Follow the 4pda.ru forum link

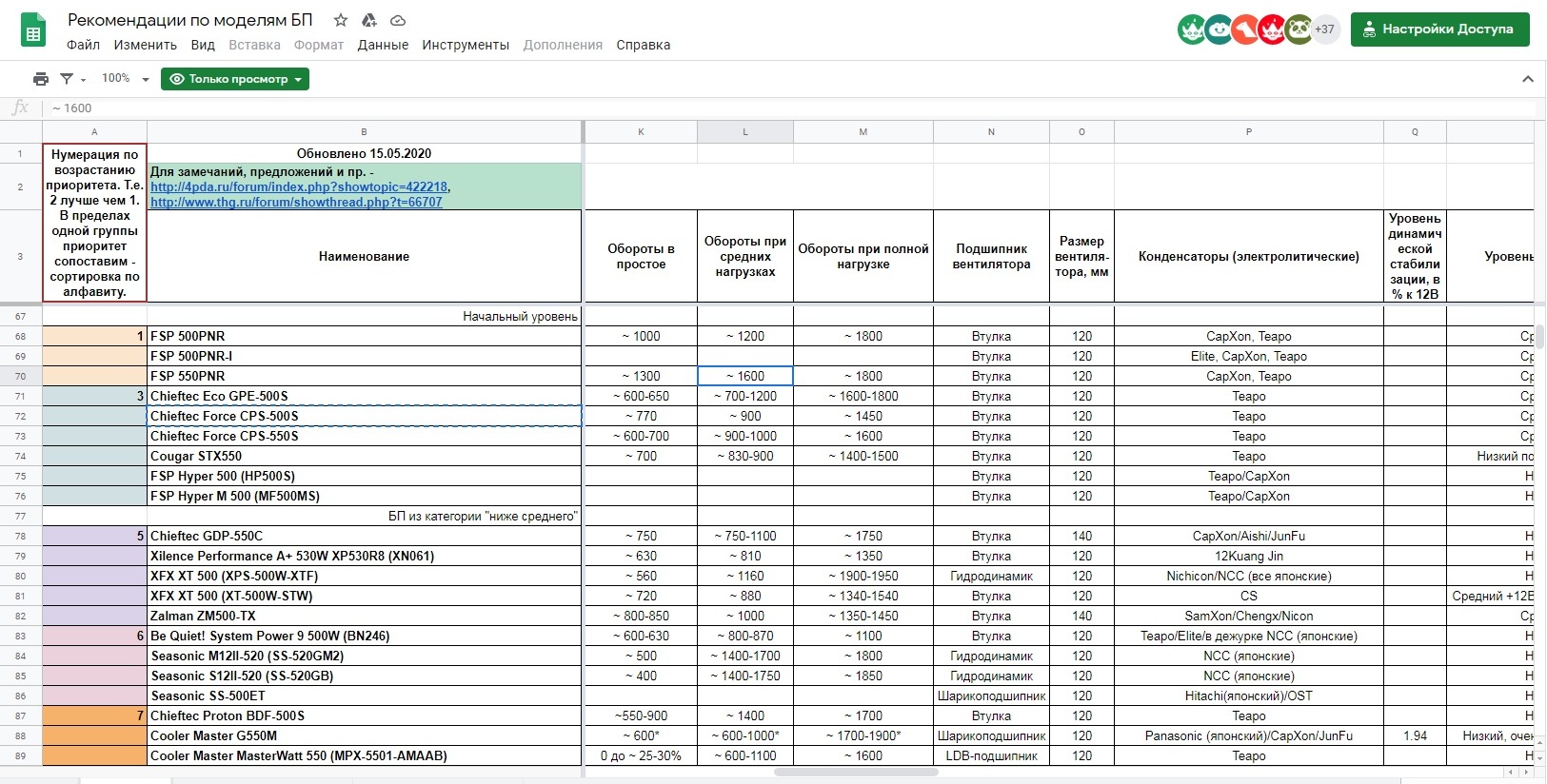299,187
